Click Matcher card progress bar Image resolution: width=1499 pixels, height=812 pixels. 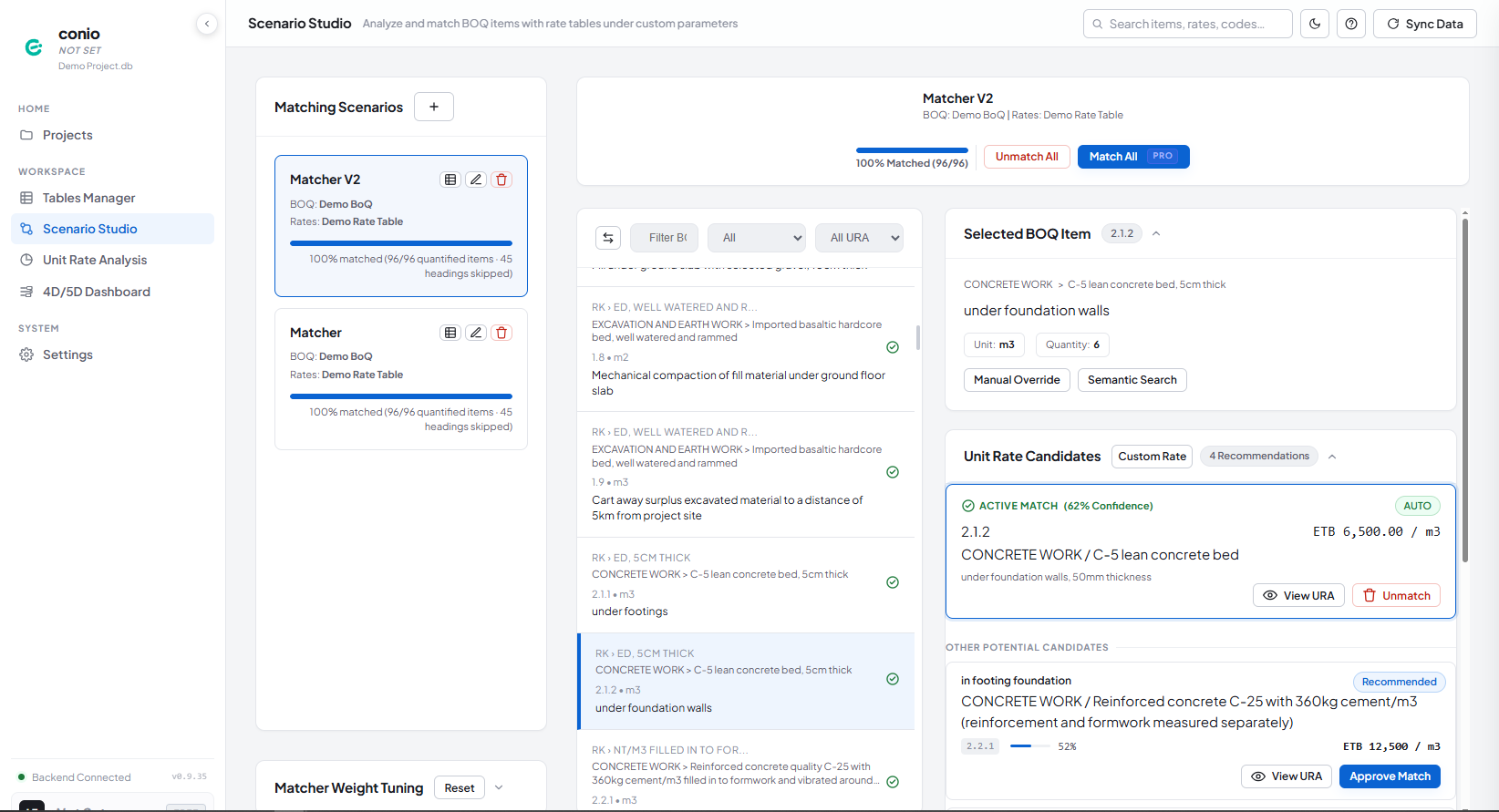[x=401, y=396]
